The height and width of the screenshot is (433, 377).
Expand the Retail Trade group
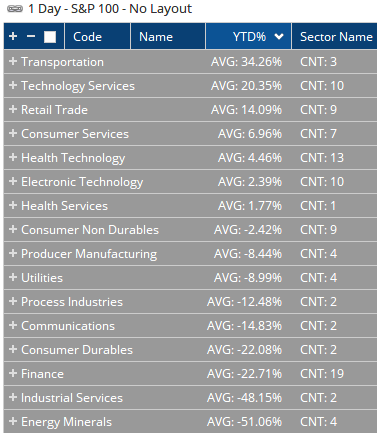click(13, 109)
